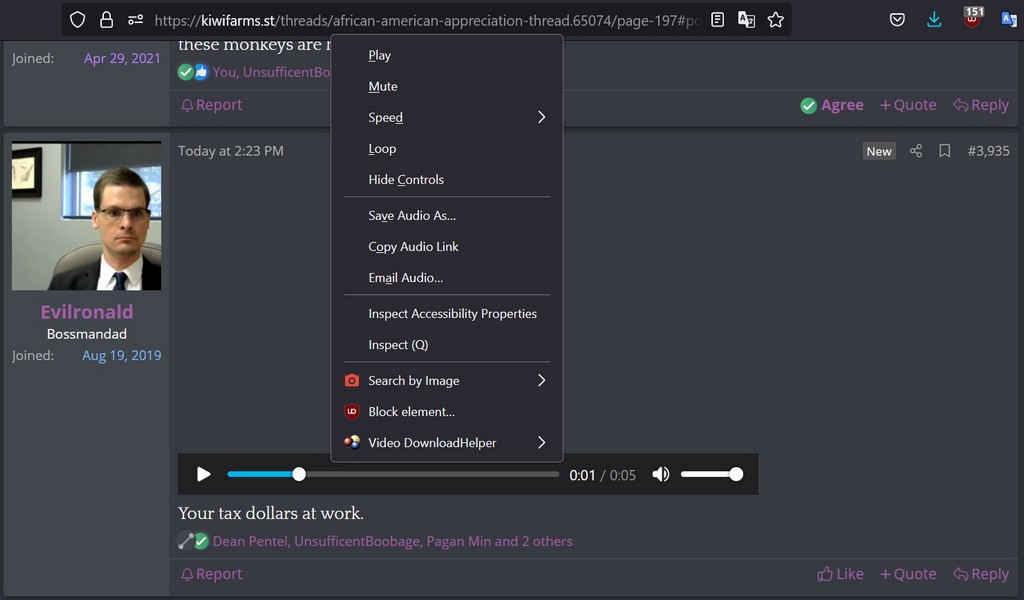Screen dimensions: 1024x600
Task: Click the 'Your tax dollars at work.' text
Action: [271, 513]
